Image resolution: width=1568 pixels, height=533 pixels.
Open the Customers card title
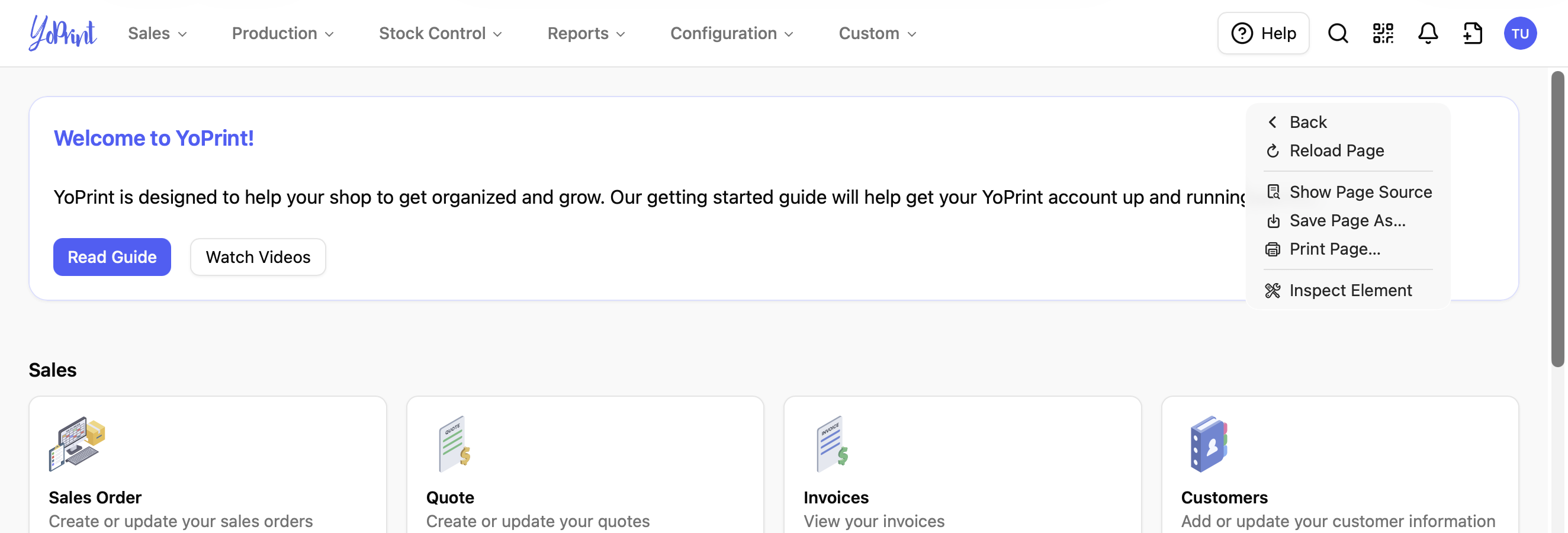pos(1224,497)
